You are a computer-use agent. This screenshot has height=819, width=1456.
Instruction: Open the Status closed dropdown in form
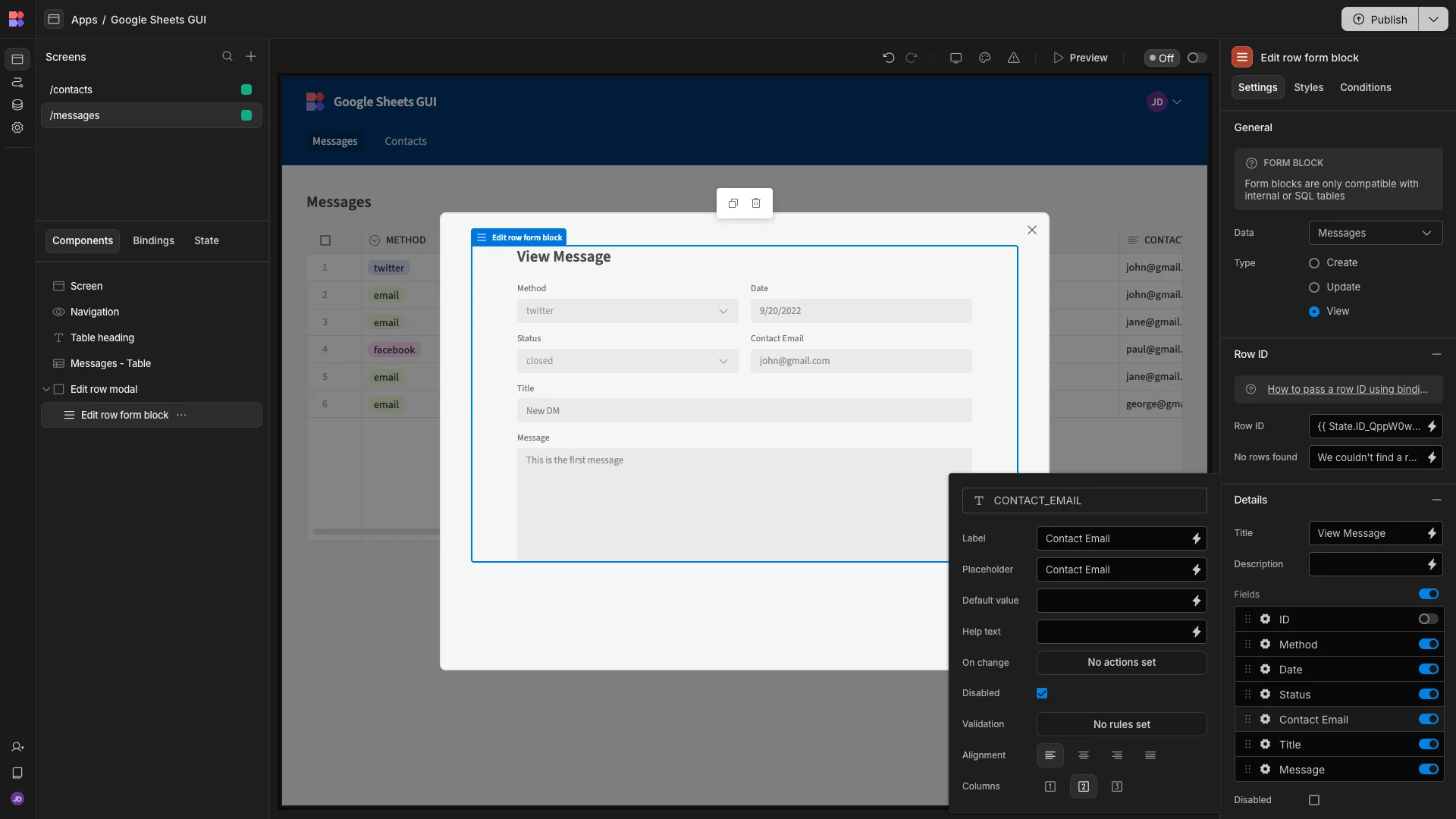627,361
